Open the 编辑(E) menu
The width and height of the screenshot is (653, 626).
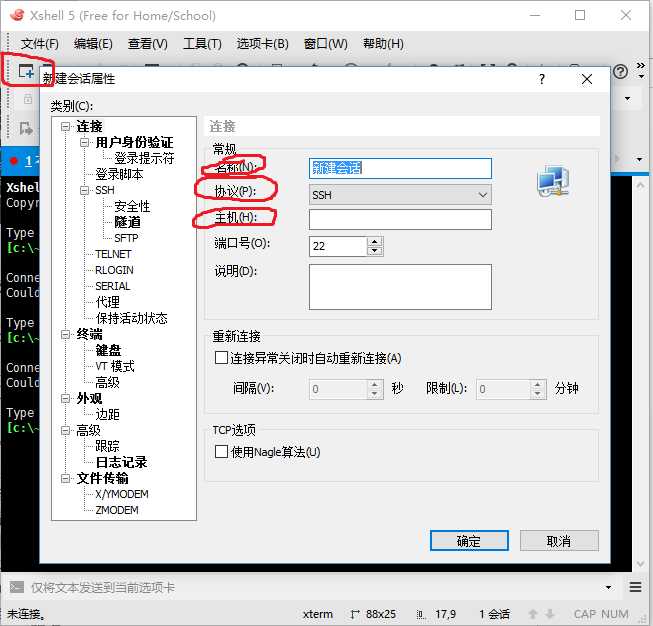(x=93, y=43)
